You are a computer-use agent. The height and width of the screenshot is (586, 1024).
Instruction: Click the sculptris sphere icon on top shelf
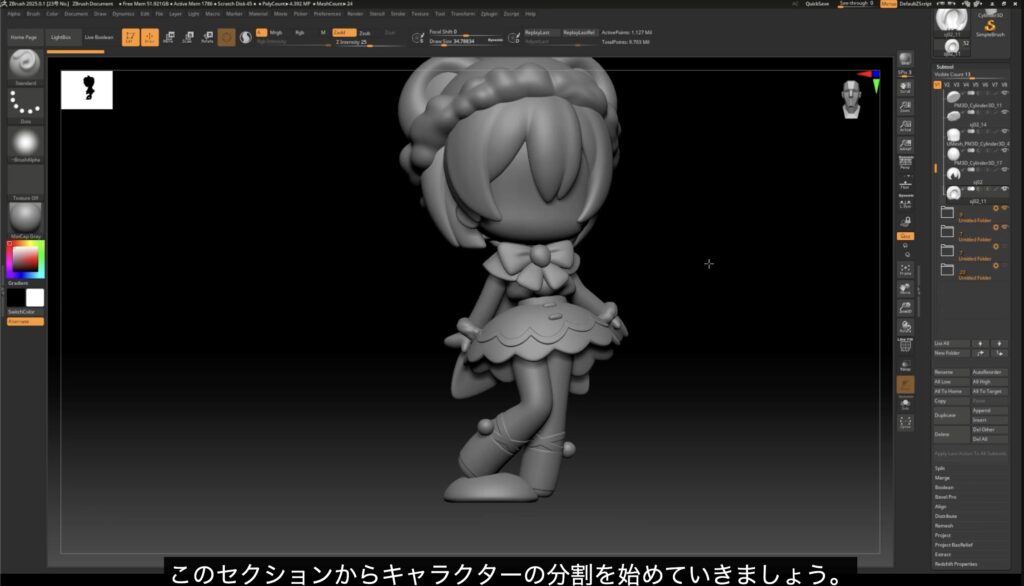click(x=246, y=38)
